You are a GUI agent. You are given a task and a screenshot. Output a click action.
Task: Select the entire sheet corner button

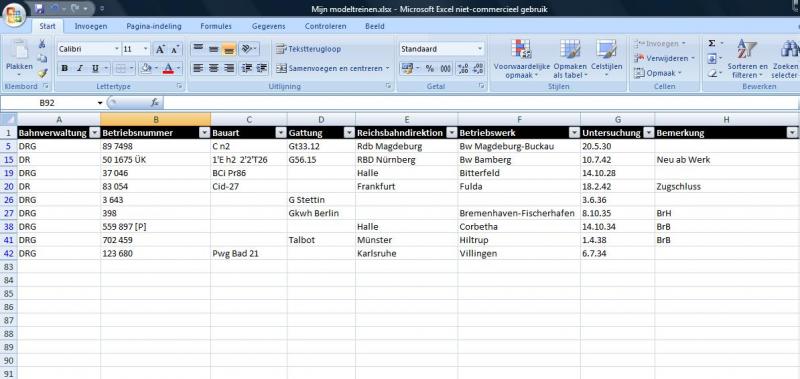click(x=9, y=119)
